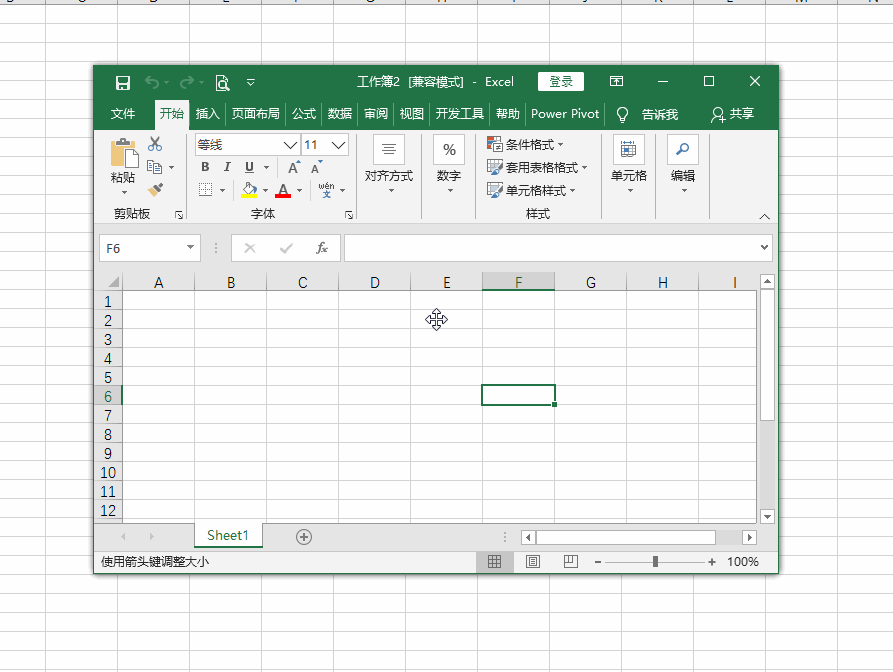Switch to 插入 Insert tab
This screenshot has height=672, width=893.
click(x=207, y=114)
